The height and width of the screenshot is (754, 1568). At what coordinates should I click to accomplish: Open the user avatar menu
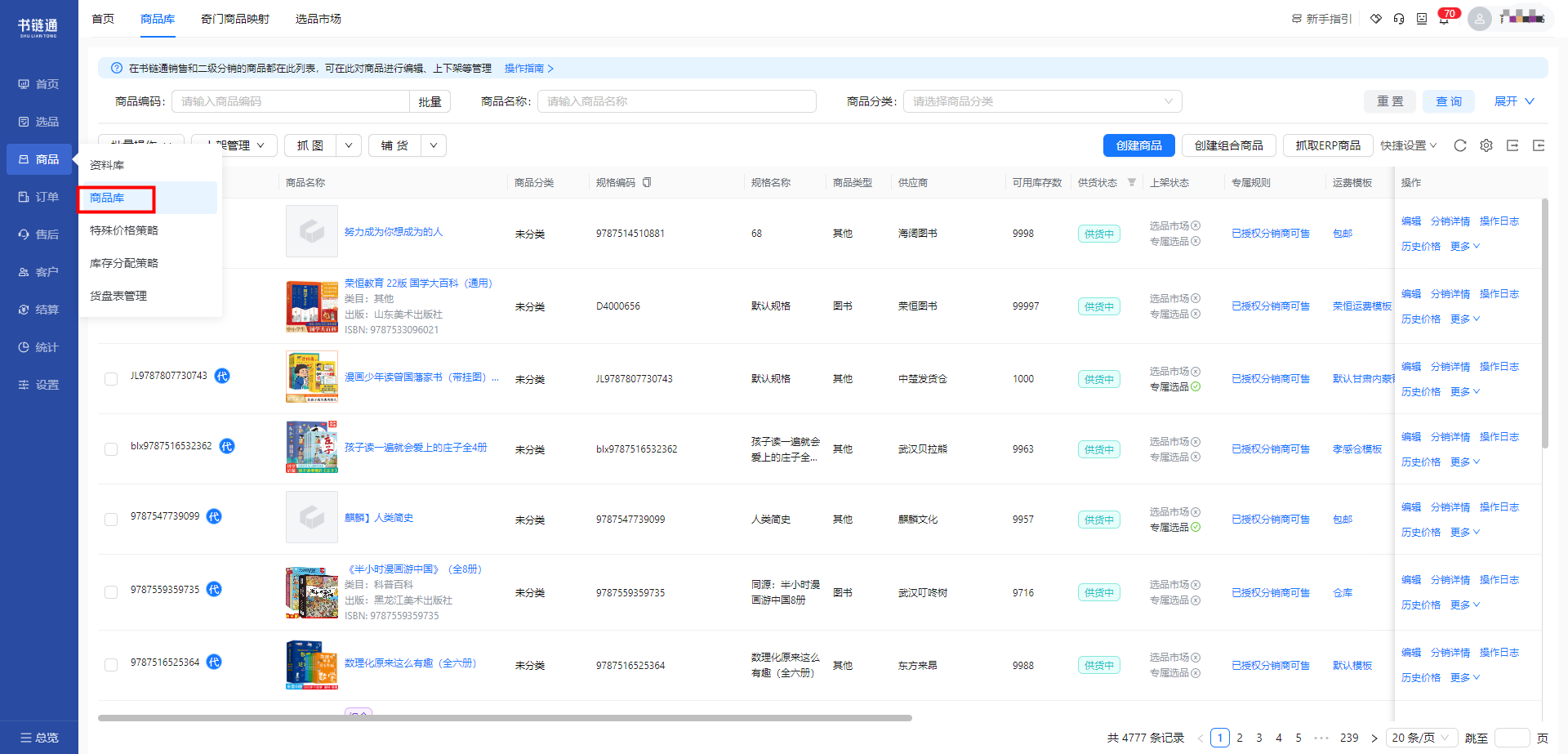(1480, 19)
